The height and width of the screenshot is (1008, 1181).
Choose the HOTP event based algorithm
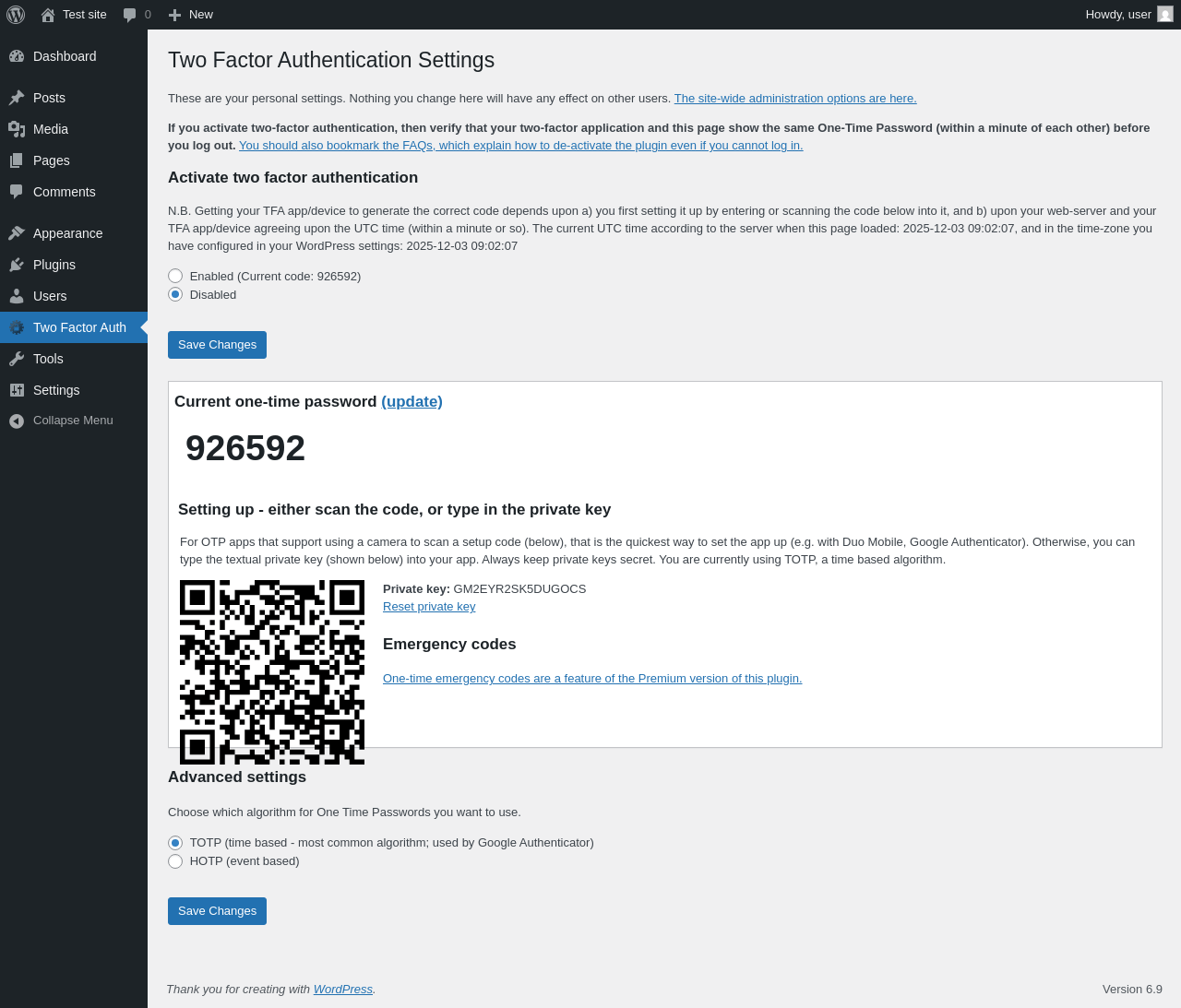click(175, 861)
